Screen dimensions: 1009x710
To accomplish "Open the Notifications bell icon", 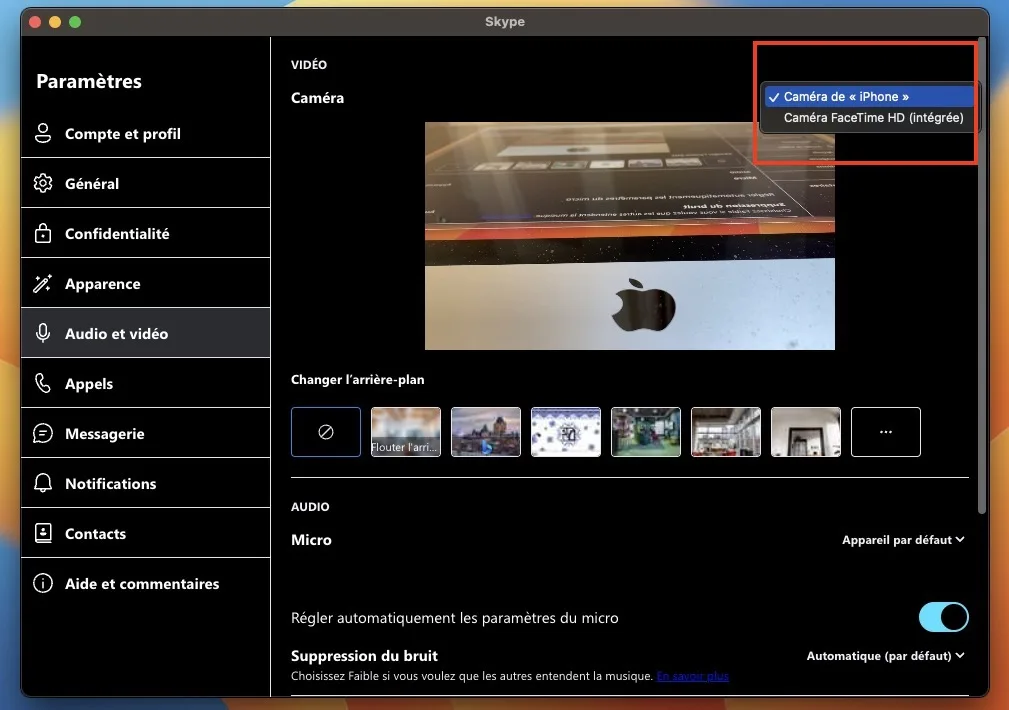I will click(x=42, y=483).
